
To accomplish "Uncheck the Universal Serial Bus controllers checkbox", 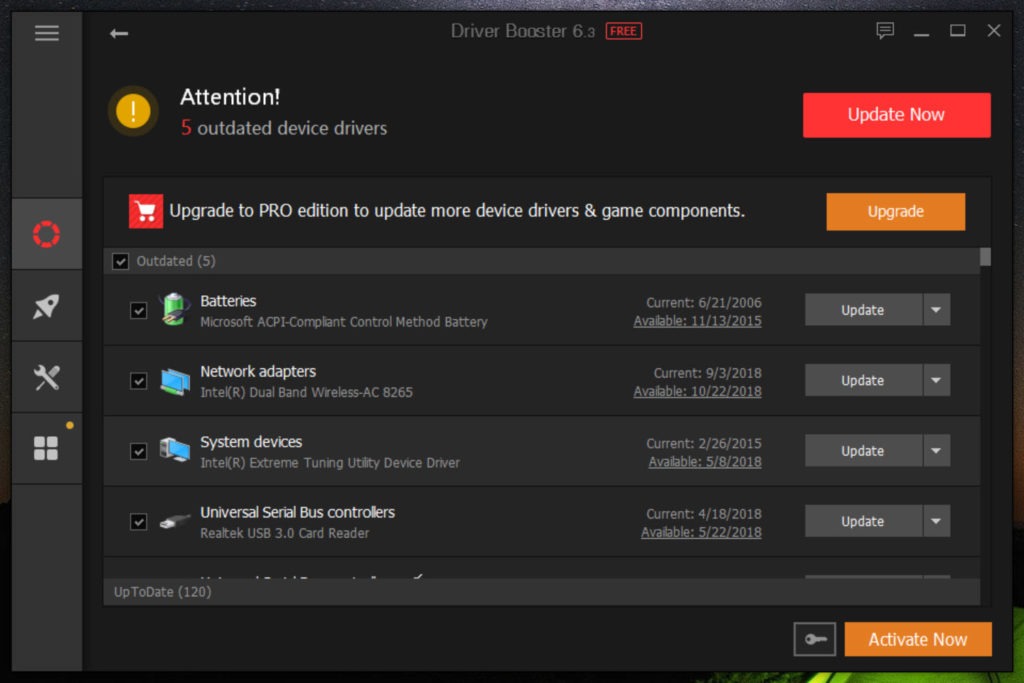I will tap(138, 522).
